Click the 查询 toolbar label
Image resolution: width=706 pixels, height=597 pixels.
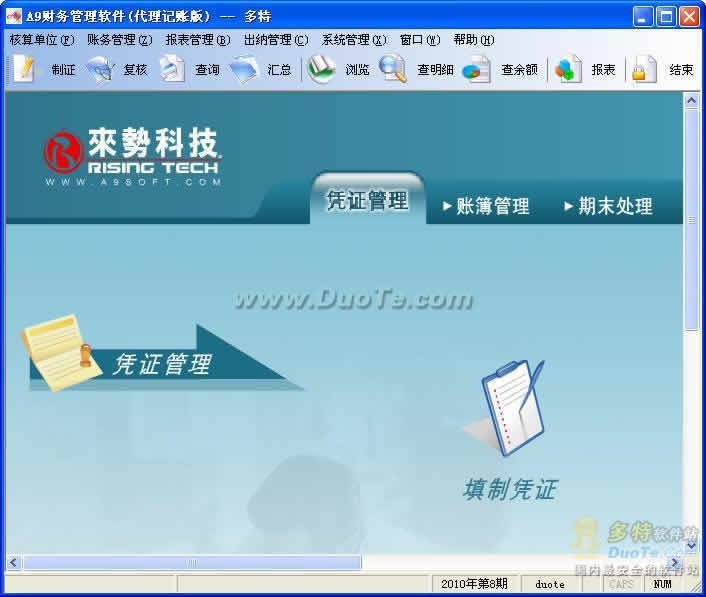click(x=208, y=70)
